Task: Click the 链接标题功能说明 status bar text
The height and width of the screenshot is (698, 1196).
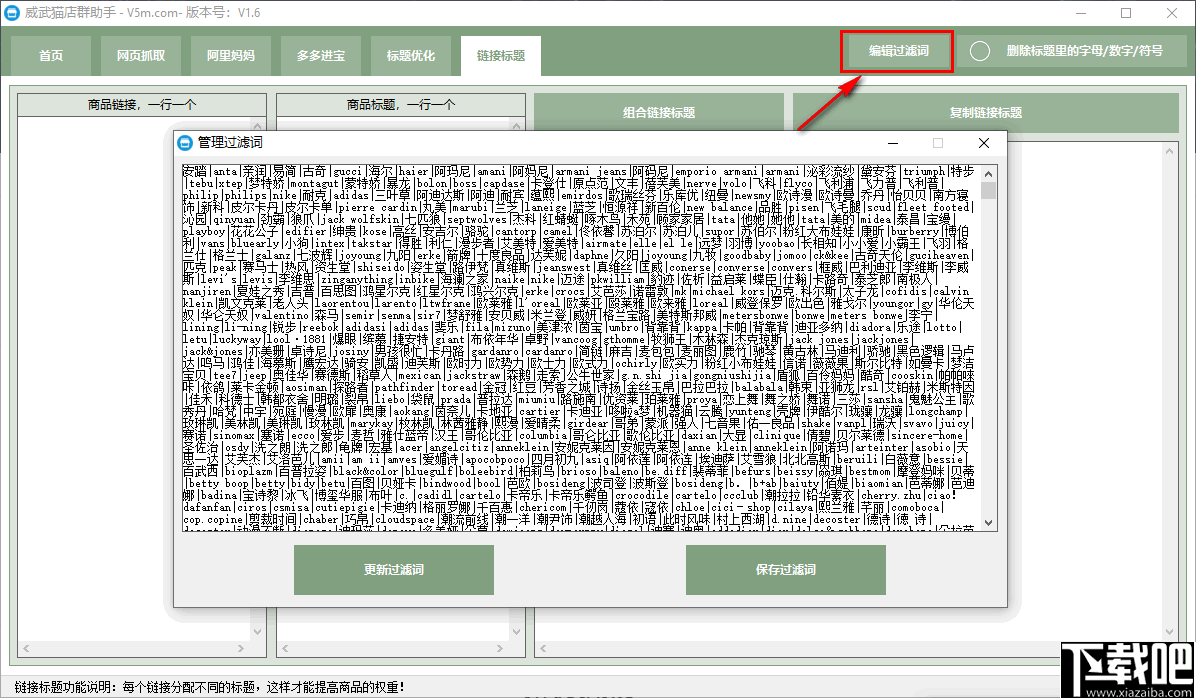Action: coord(209,687)
